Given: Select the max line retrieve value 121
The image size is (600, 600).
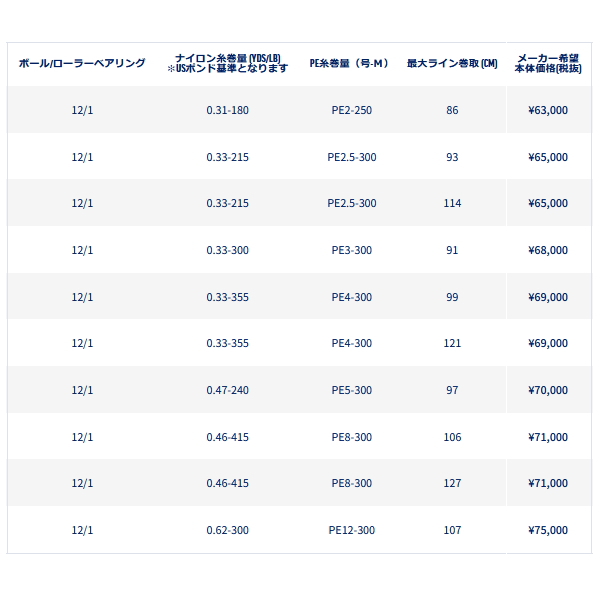Looking at the screenshot, I should (x=452, y=343).
